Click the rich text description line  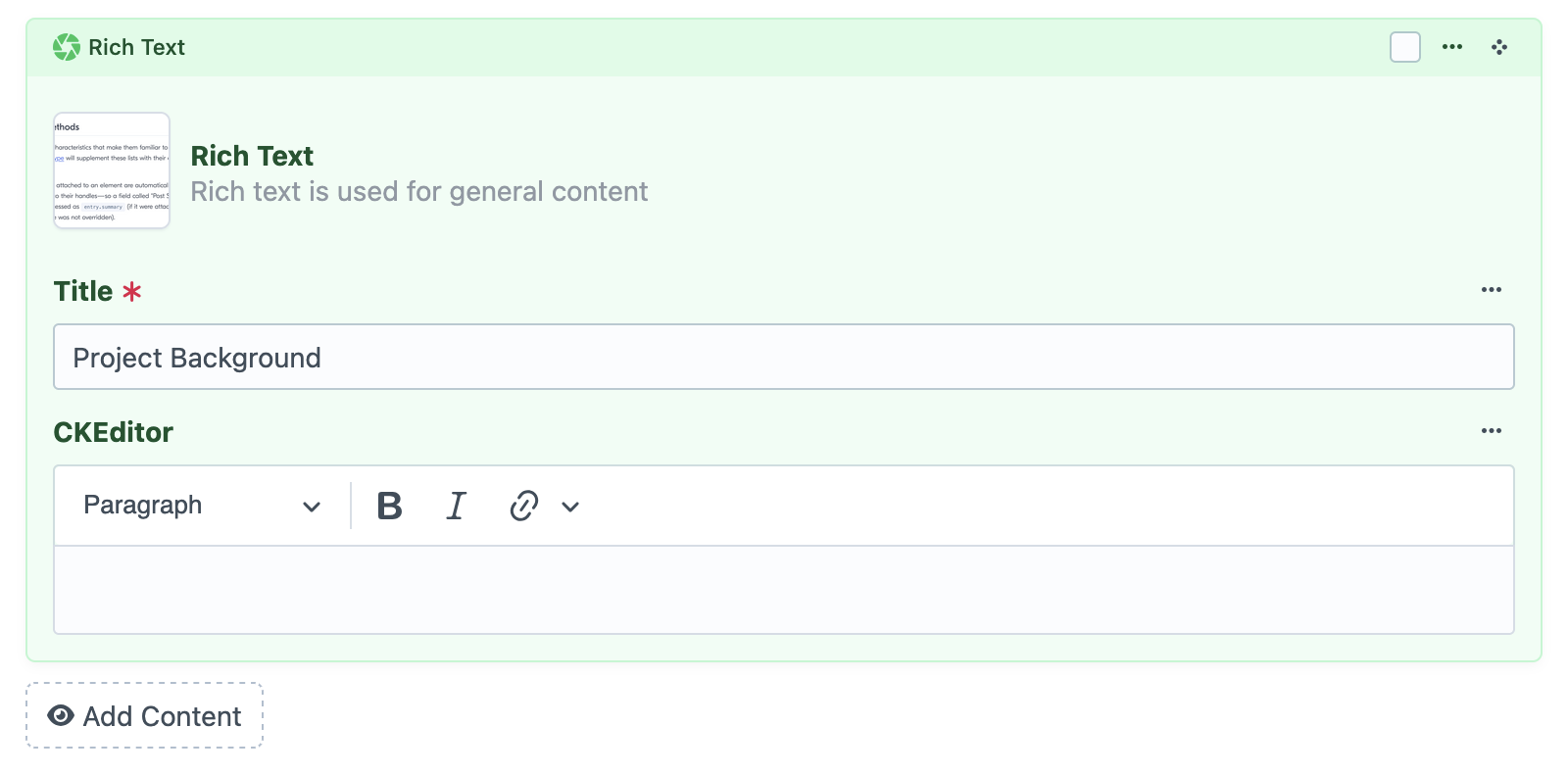(x=418, y=191)
